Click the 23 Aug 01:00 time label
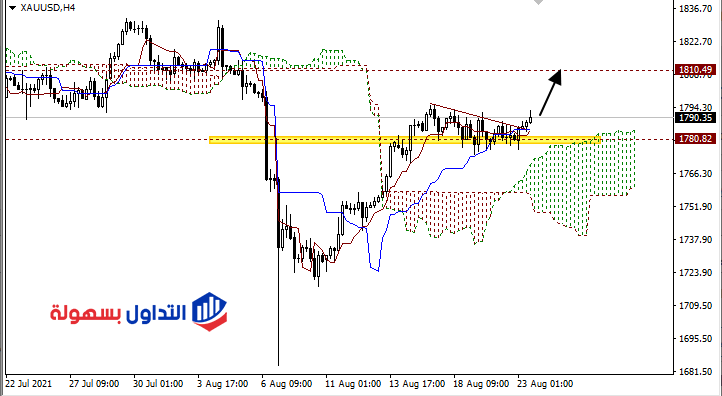This screenshot has height=396, width=722. coord(545,384)
